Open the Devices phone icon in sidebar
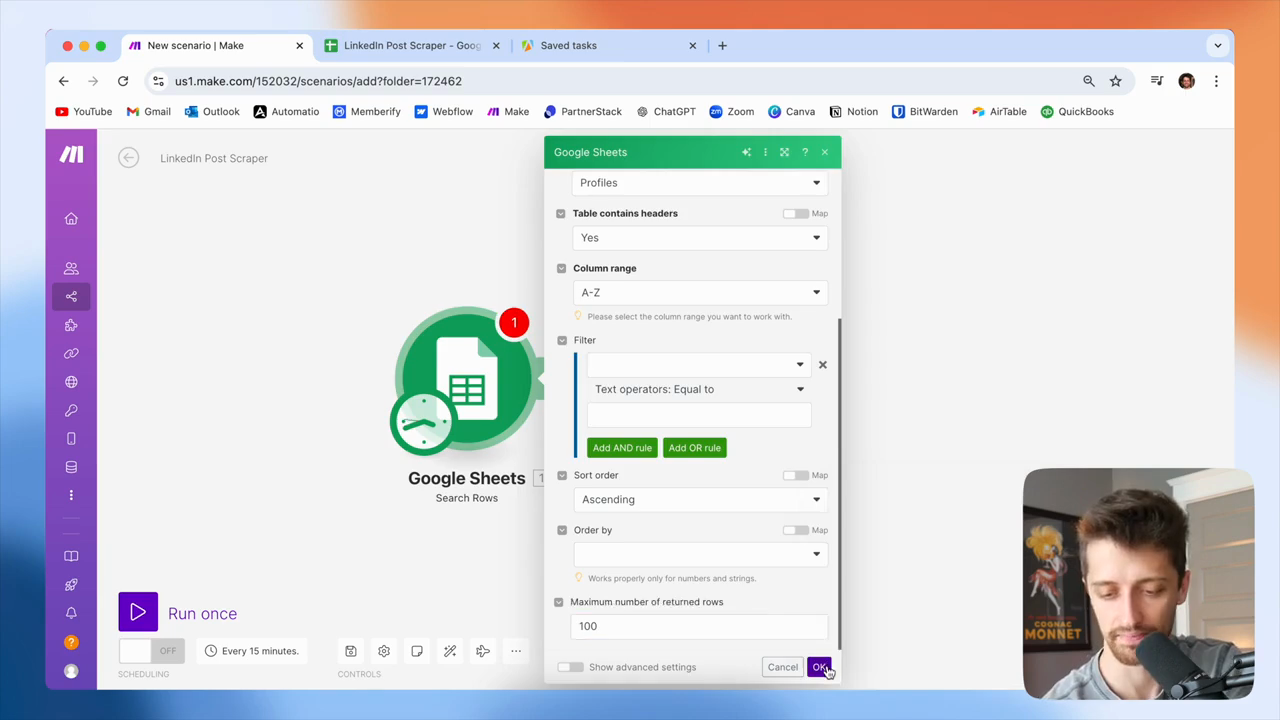This screenshot has width=1280, height=720. [x=71, y=438]
